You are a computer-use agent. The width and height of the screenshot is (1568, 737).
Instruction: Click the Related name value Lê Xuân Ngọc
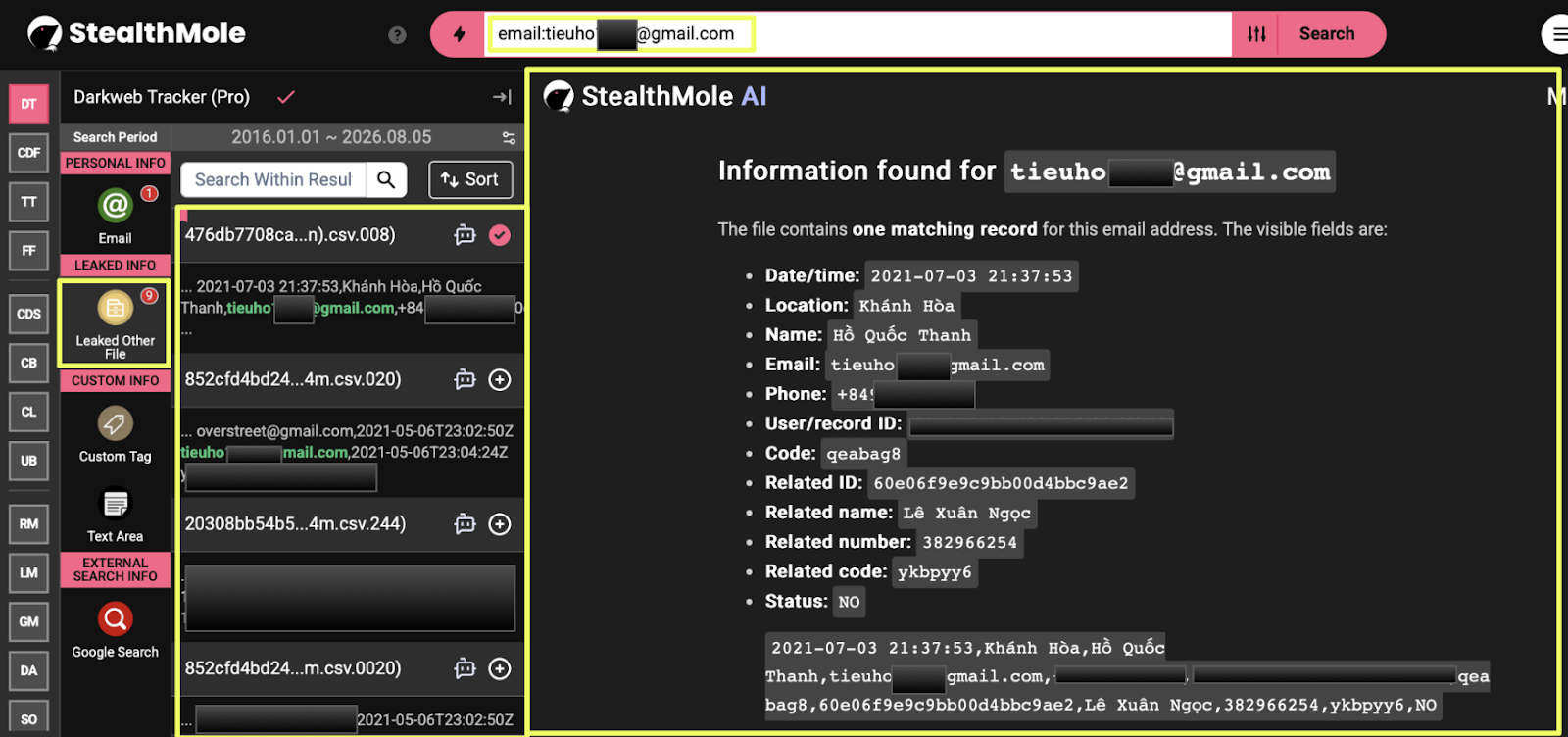(x=966, y=513)
